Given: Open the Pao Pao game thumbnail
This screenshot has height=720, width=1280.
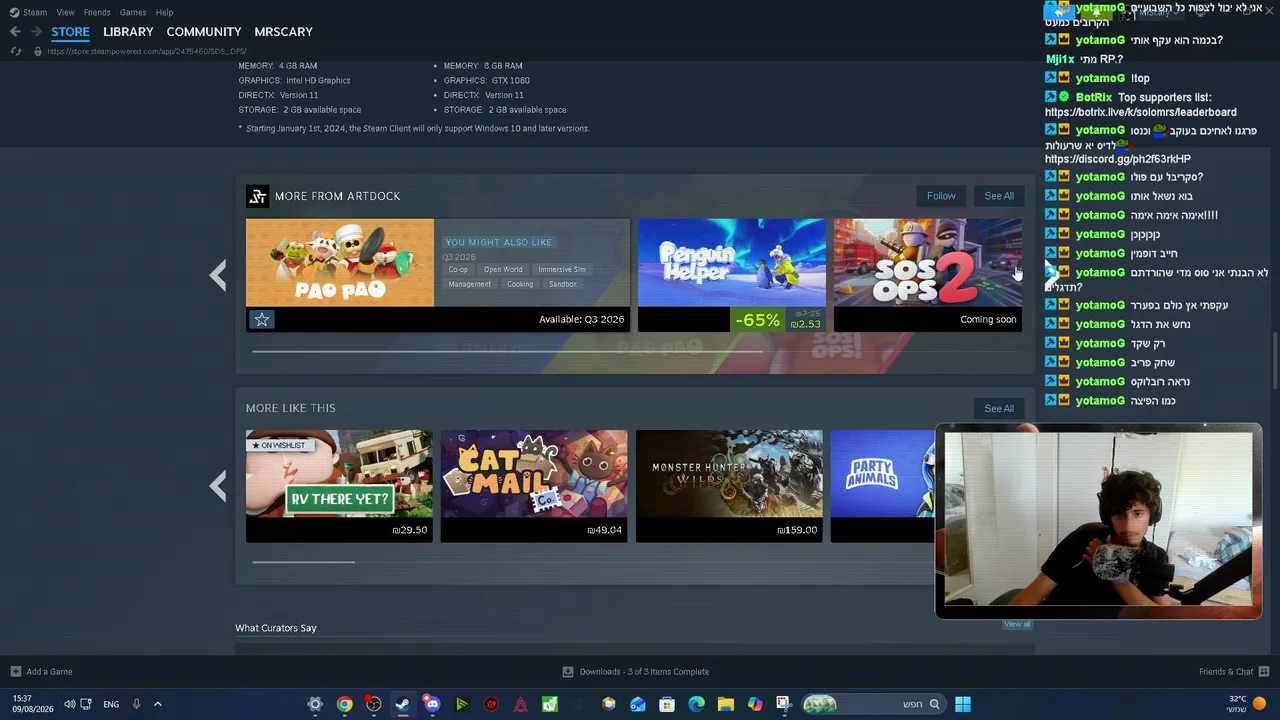Looking at the screenshot, I should pyautogui.click(x=340, y=263).
